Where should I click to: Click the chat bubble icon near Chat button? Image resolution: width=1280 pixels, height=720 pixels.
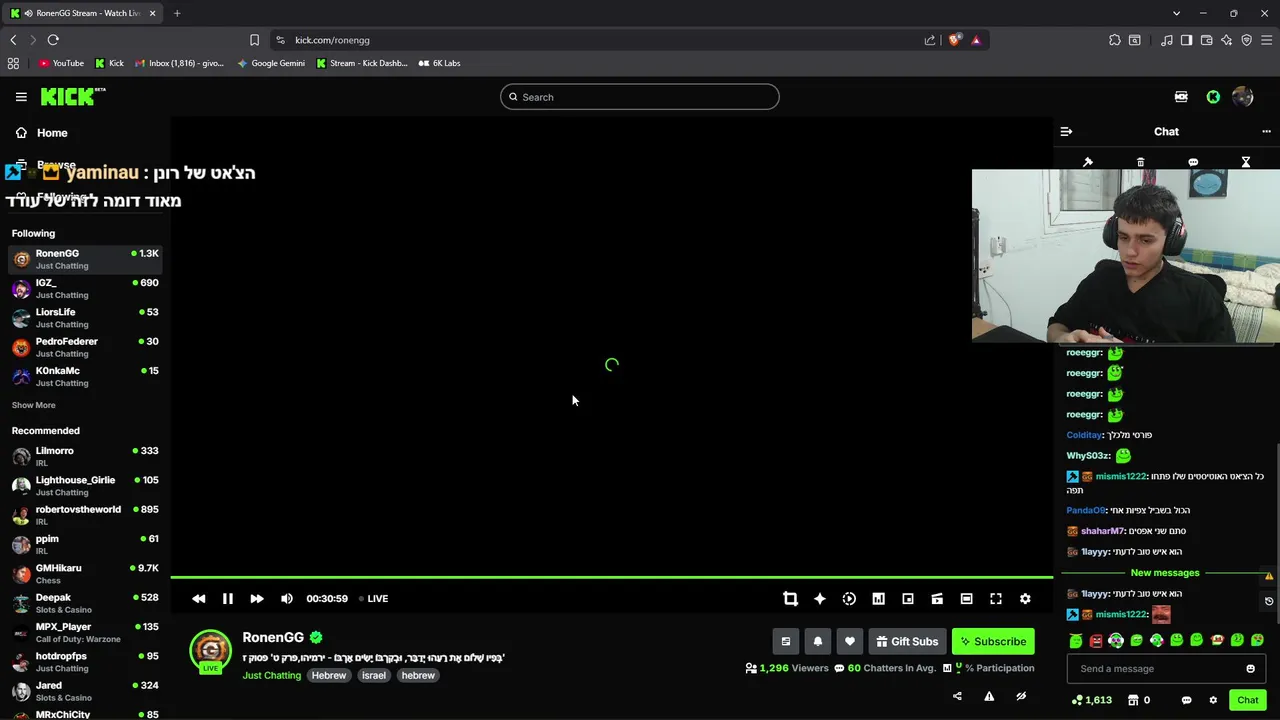point(1186,700)
